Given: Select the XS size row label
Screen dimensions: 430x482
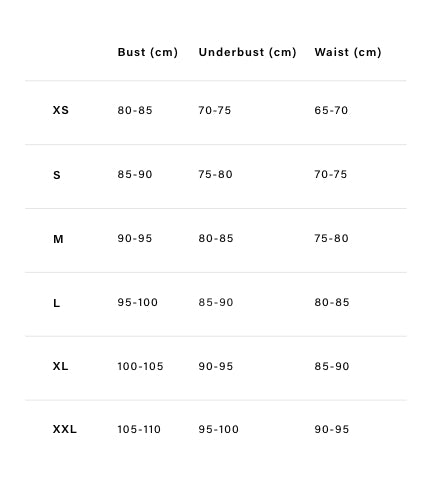Looking at the screenshot, I should 61,110.
